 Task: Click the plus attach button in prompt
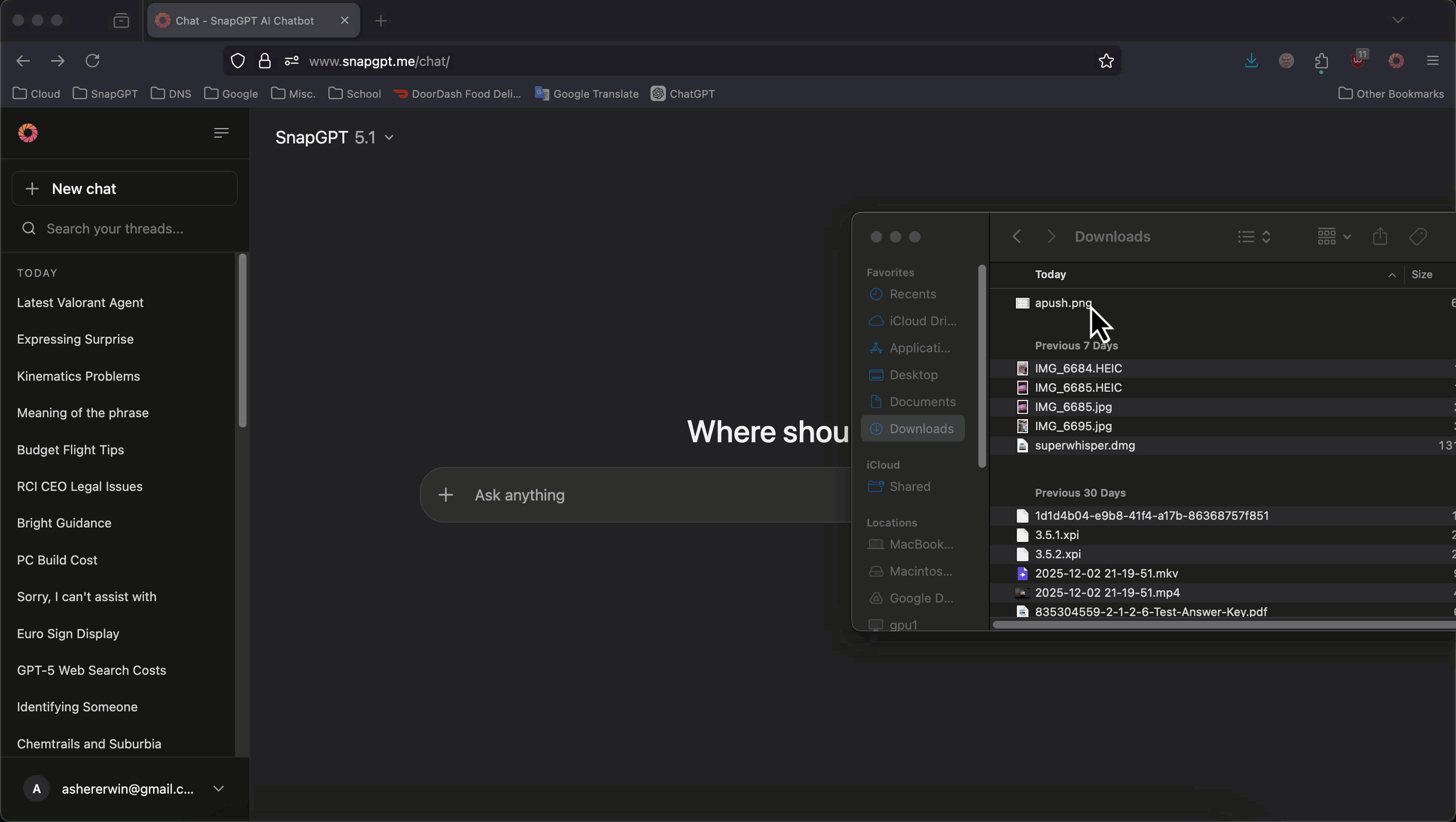445,495
